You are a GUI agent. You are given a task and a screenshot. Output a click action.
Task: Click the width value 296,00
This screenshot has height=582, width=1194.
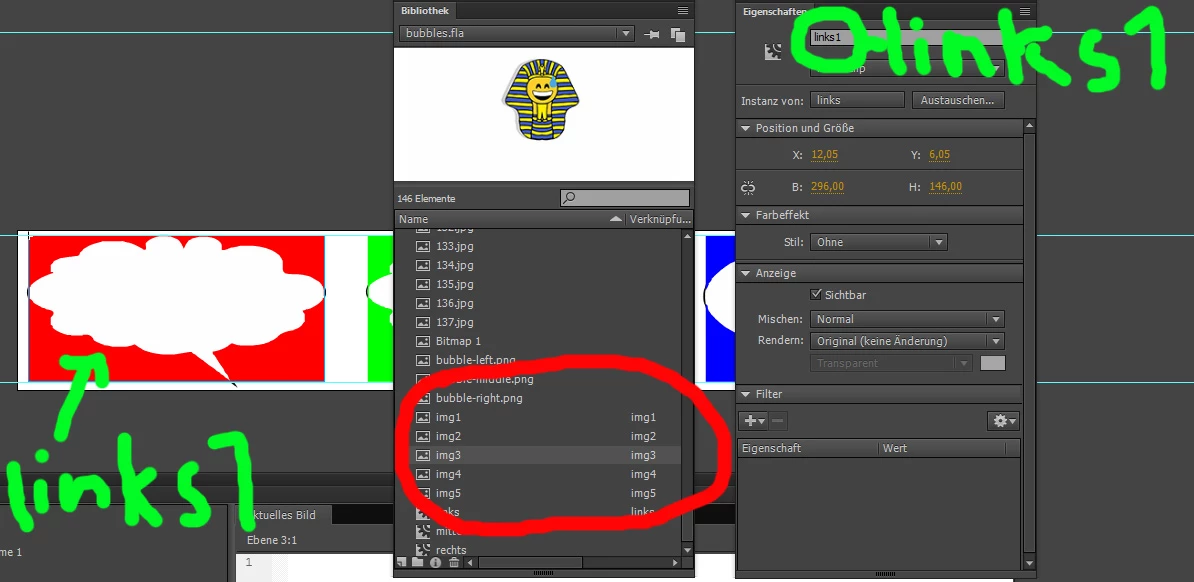click(827, 187)
